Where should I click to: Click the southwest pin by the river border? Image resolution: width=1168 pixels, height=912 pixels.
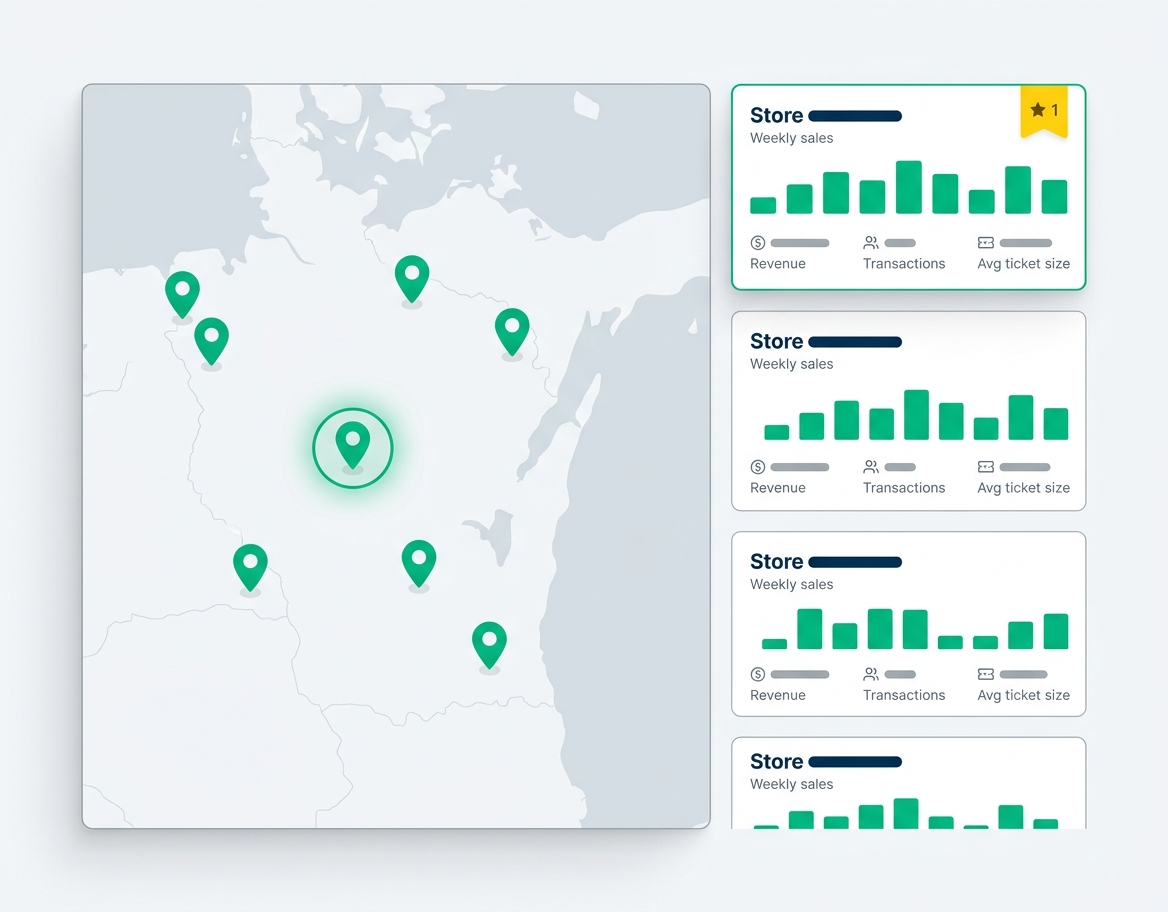pyautogui.click(x=250, y=568)
